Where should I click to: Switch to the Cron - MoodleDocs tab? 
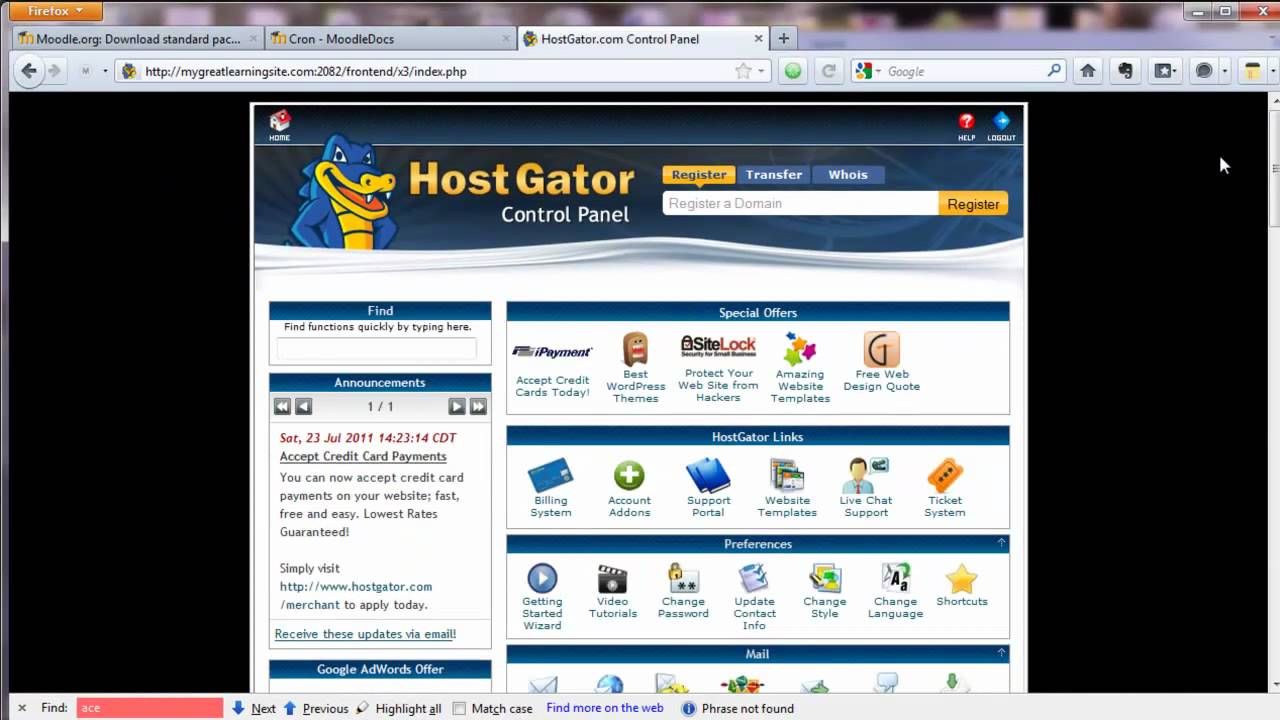tap(390, 39)
